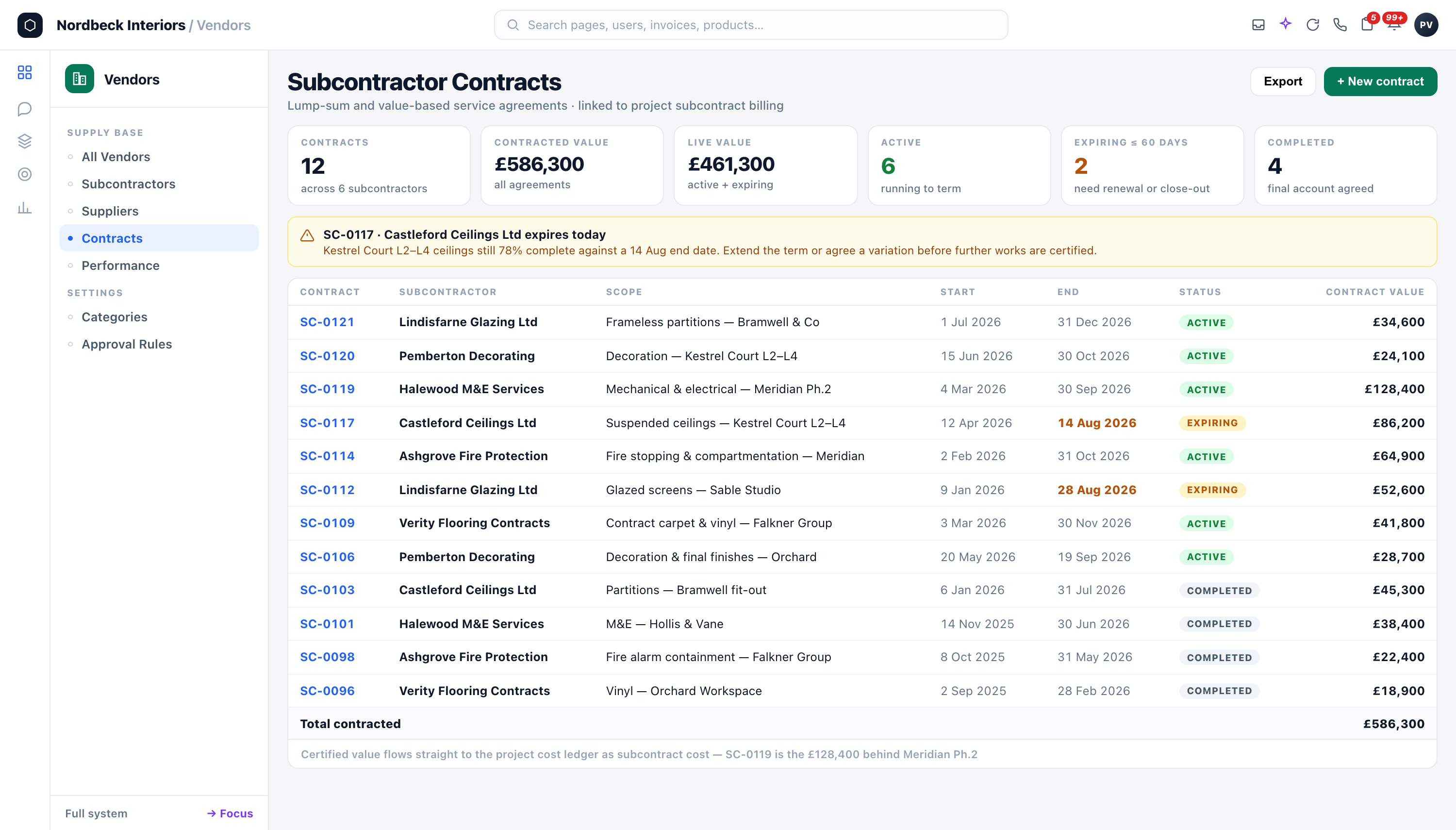The width and height of the screenshot is (1456, 830).
Task: Open the target circle icon in rail
Action: (x=24, y=174)
